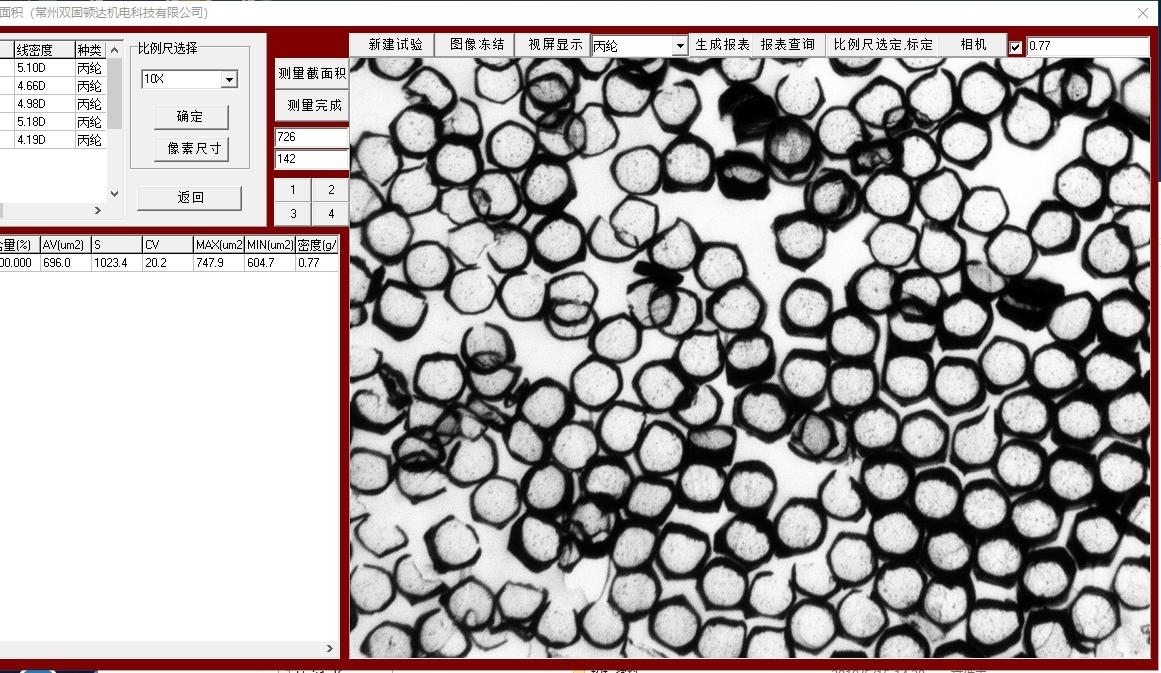Image resolution: width=1161 pixels, height=673 pixels.
Task: Click the 0.77 density input field
Action: pos(1087,46)
